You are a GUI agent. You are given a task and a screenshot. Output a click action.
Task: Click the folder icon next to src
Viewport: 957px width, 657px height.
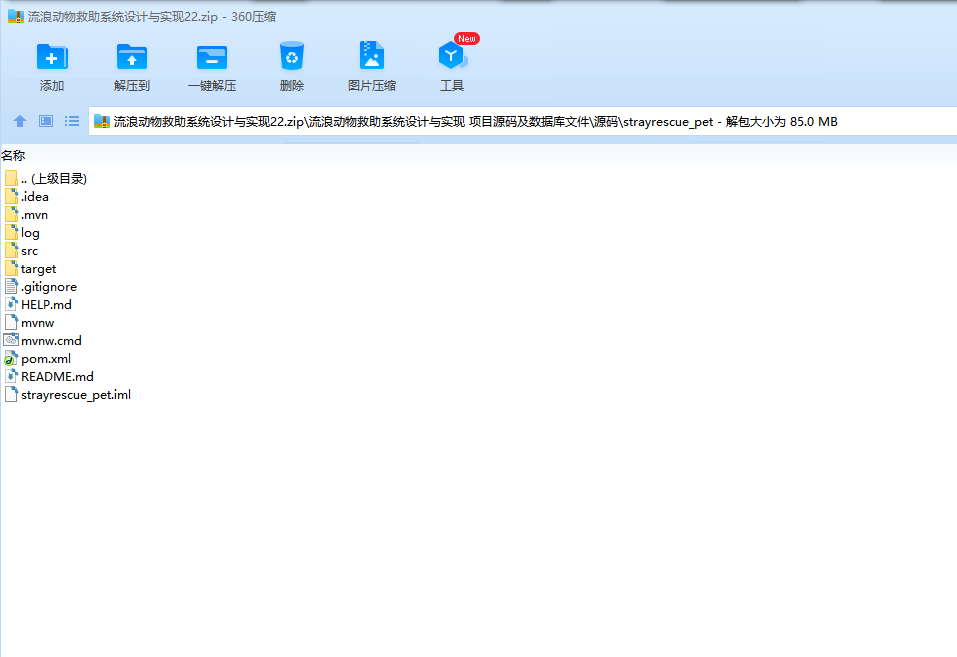[11, 250]
